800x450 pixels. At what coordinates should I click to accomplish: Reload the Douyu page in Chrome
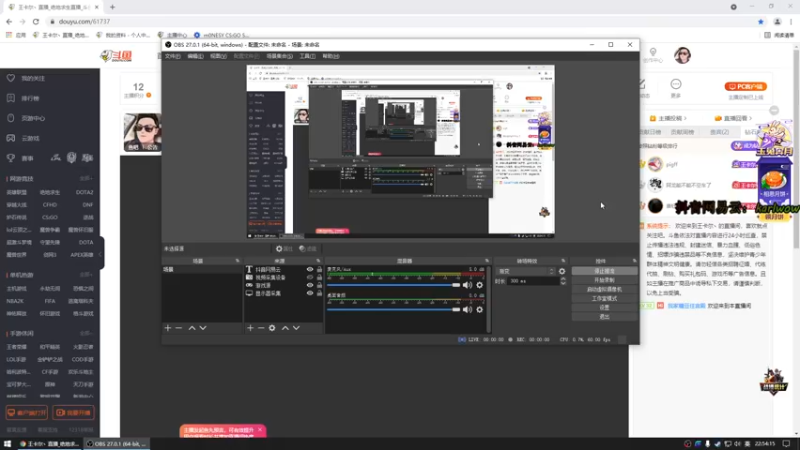point(36,21)
